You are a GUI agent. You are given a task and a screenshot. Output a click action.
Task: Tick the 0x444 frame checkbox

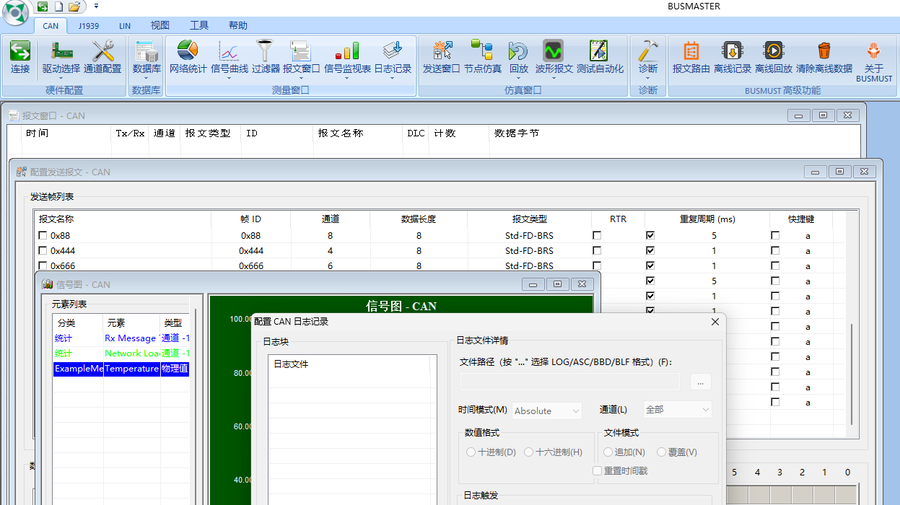(x=42, y=250)
